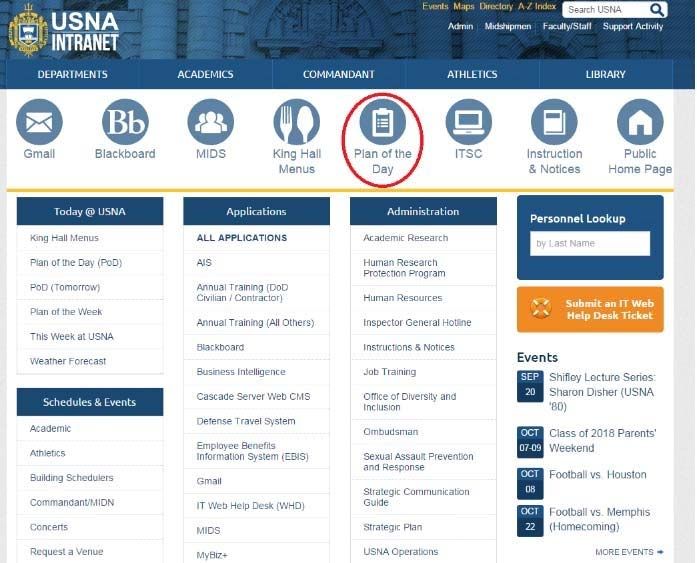697x563 pixels.
Task: Open USNA Operations link
Action: (x=401, y=551)
